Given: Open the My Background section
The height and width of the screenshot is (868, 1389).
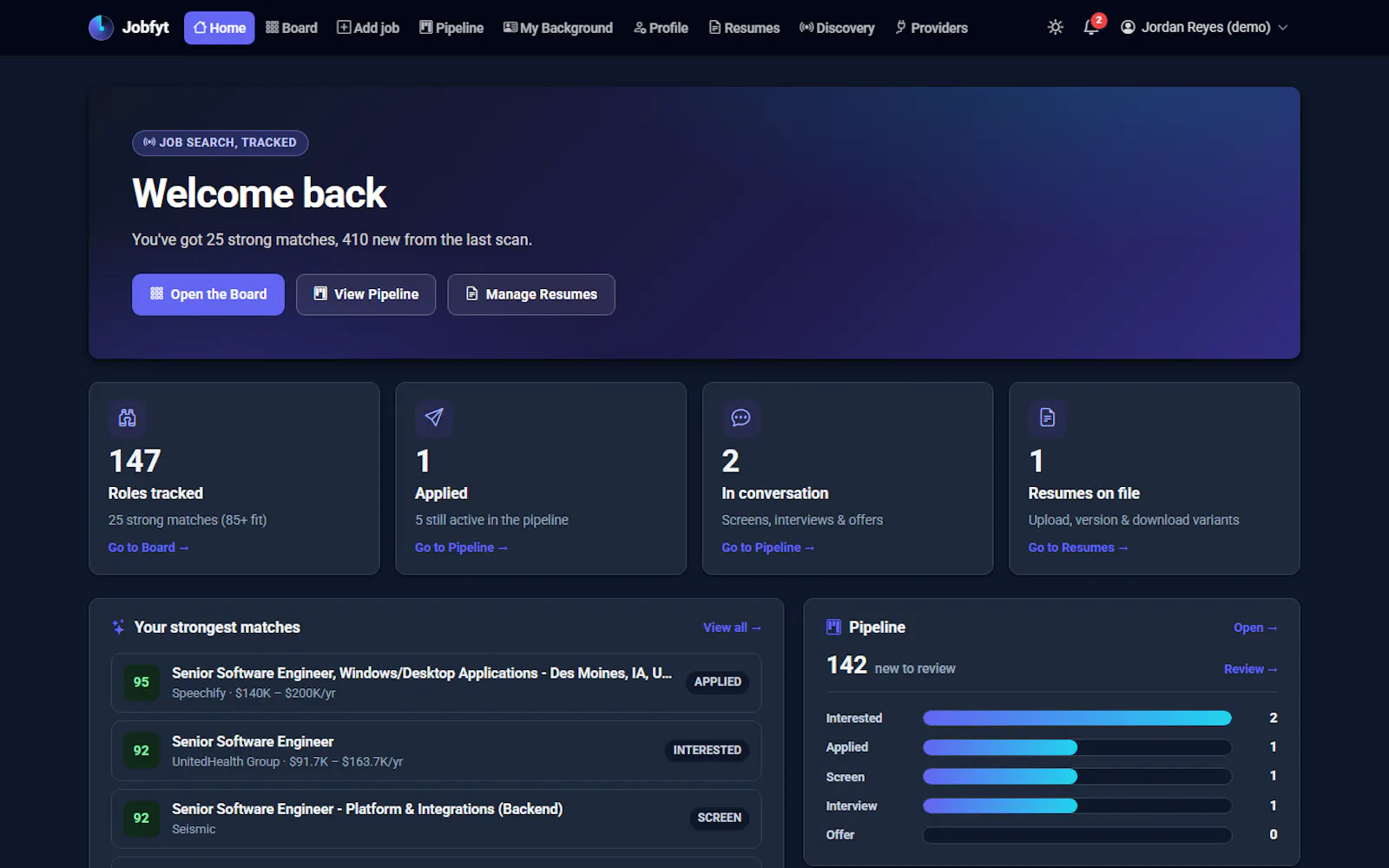Looking at the screenshot, I should click(x=558, y=28).
